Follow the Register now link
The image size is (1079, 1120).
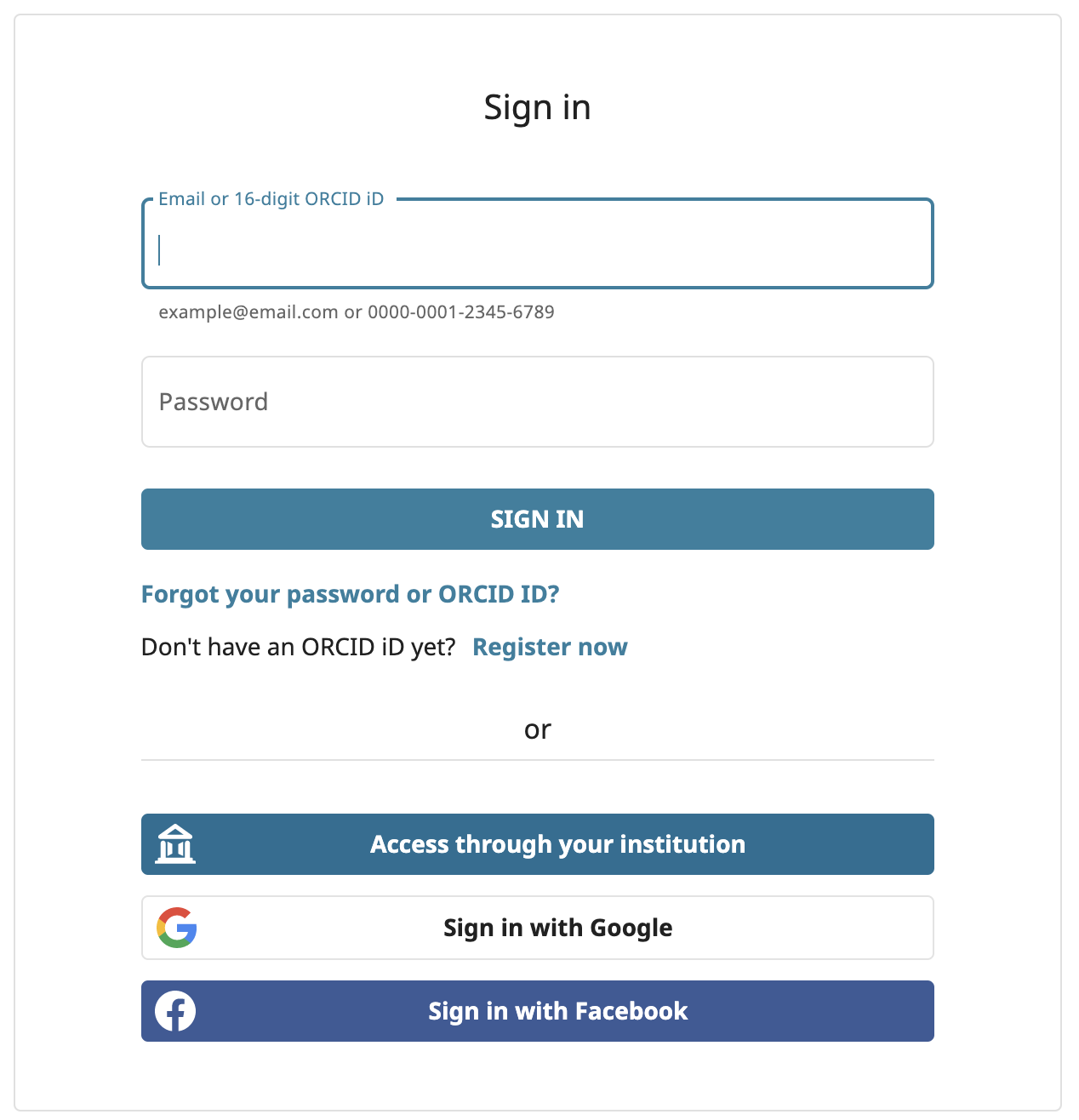[550, 647]
